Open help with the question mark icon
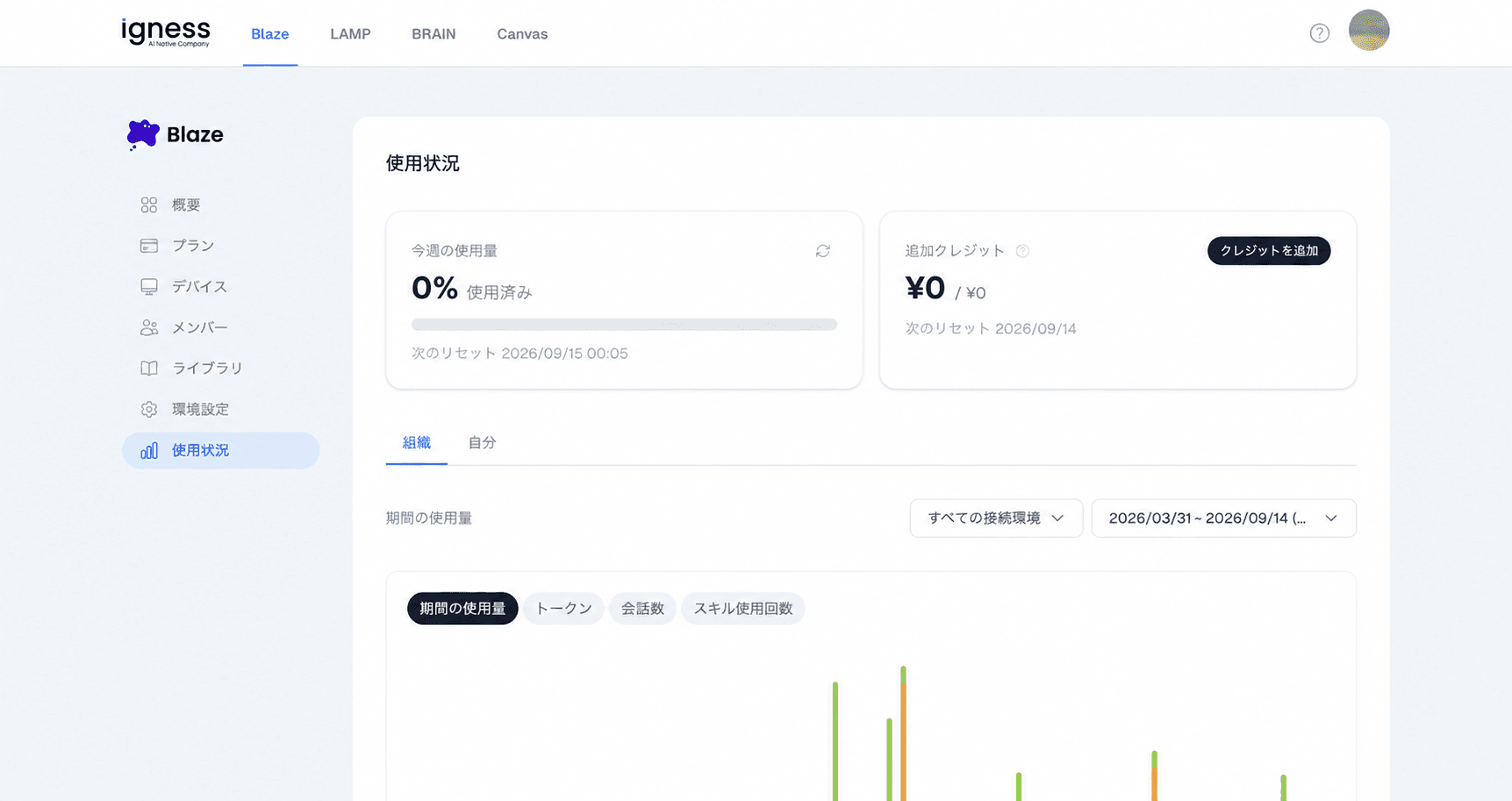The width and height of the screenshot is (1512, 801). tap(1320, 33)
